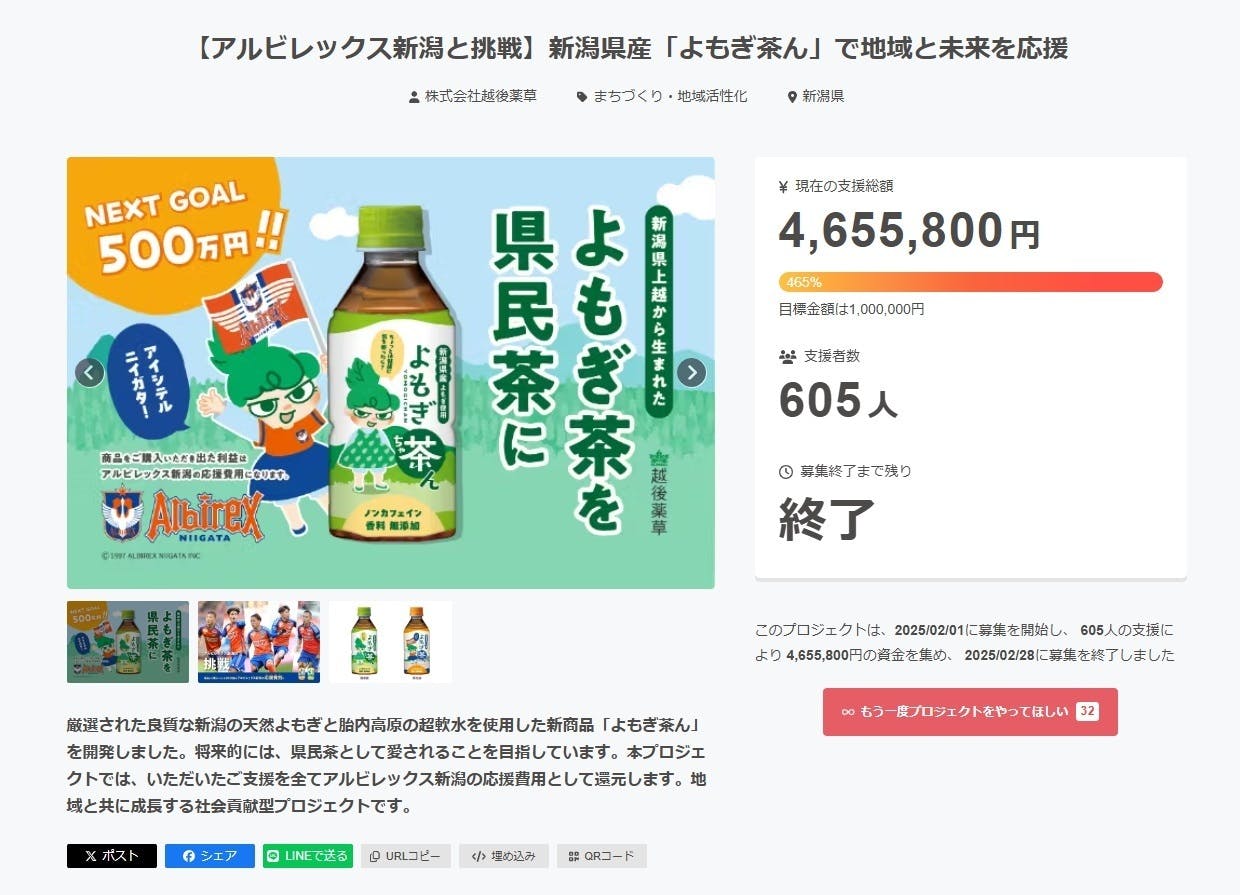
Task: Click the next image arrow on carousel
Action: pos(691,373)
